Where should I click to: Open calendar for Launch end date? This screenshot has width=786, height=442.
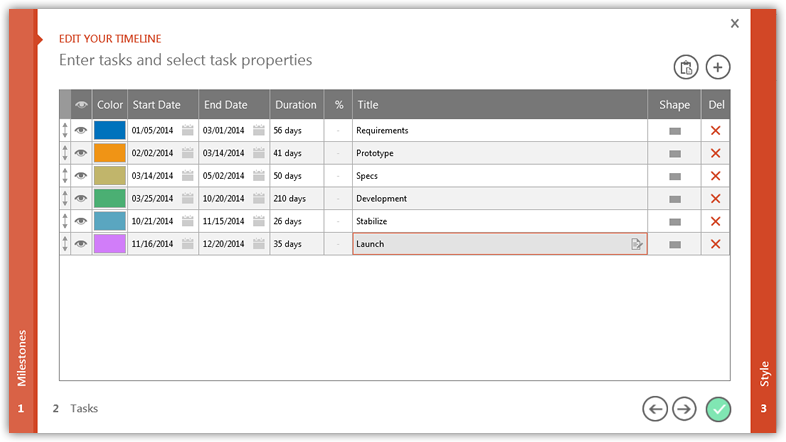pos(259,244)
